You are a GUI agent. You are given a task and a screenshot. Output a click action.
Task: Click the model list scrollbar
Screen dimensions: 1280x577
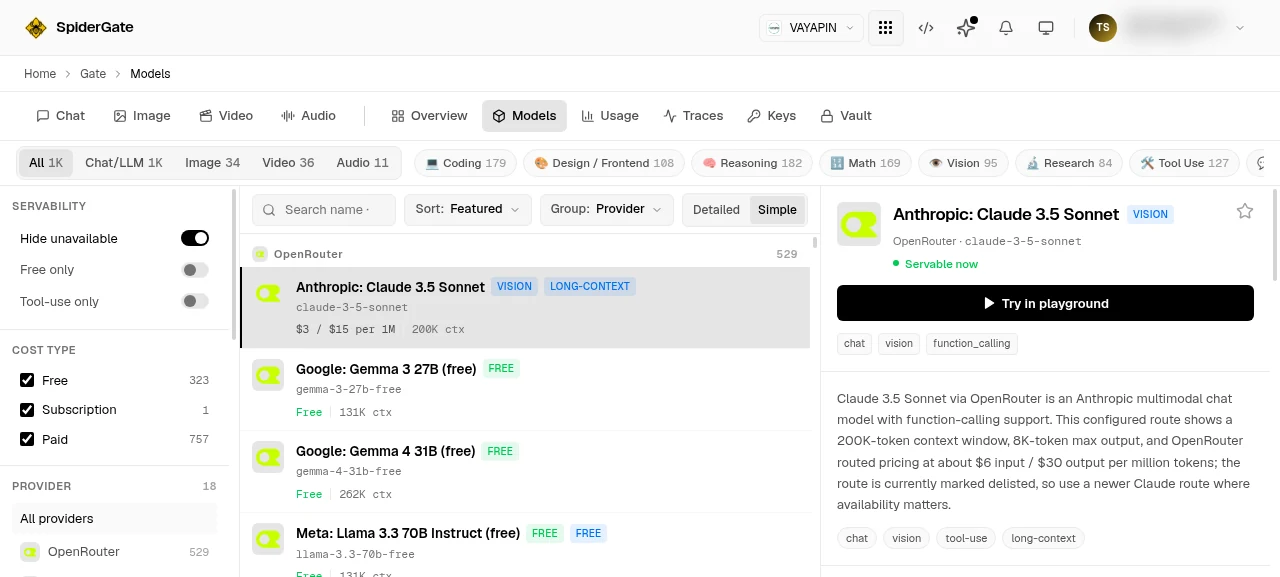point(814,242)
